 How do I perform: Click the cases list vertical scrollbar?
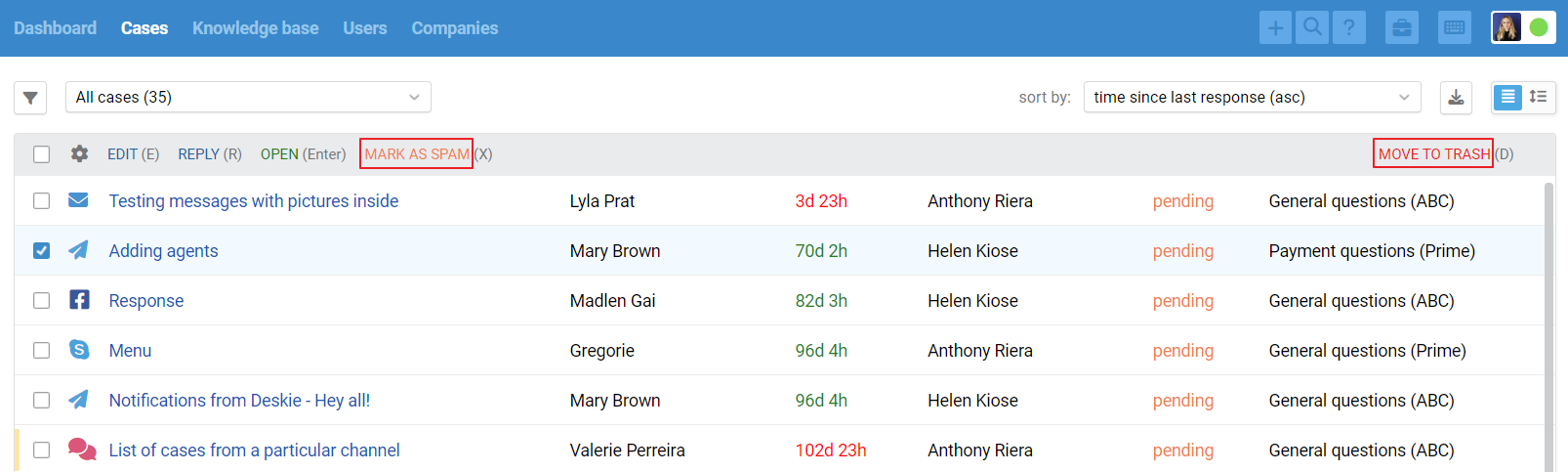click(1548, 326)
